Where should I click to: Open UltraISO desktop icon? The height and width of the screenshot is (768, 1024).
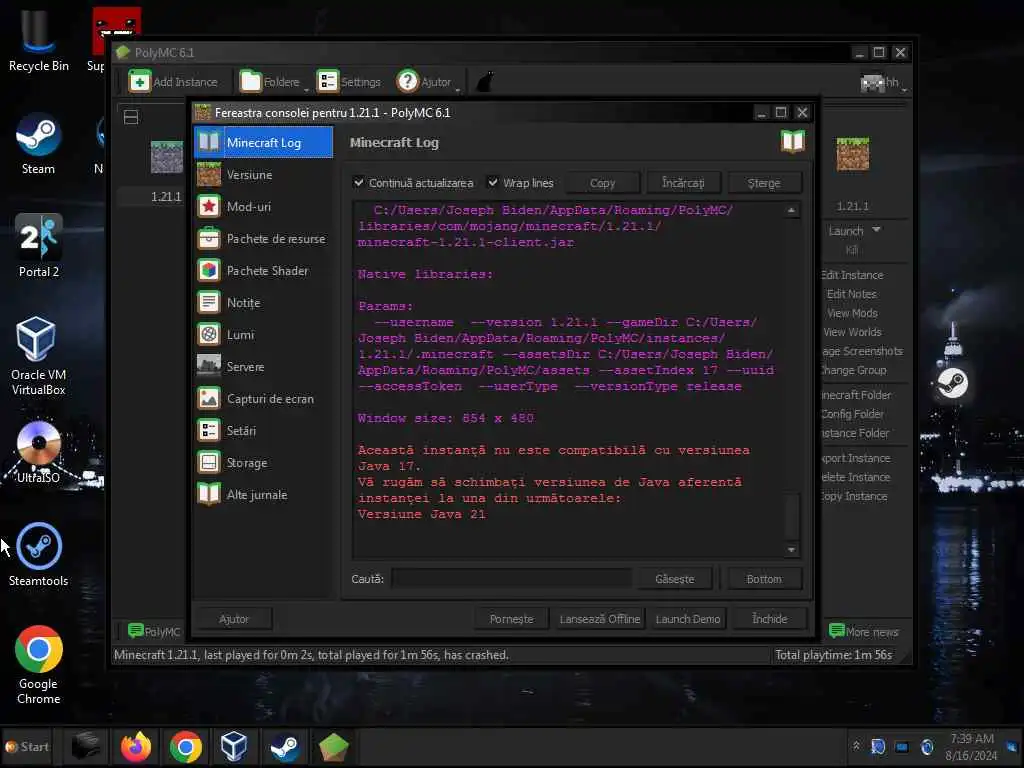click(x=39, y=452)
